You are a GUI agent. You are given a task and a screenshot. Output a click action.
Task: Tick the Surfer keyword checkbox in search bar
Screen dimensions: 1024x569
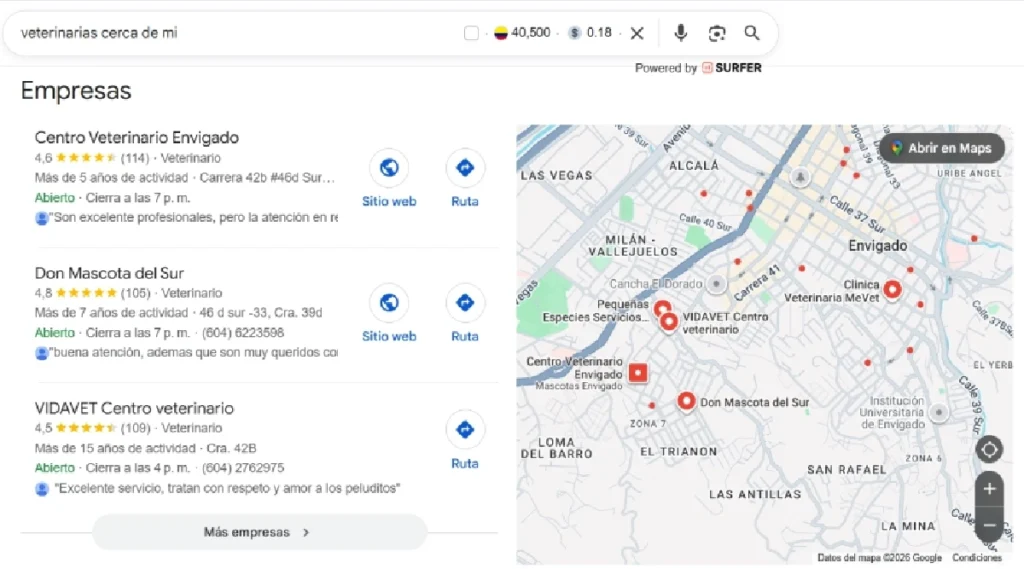[472, 33]
